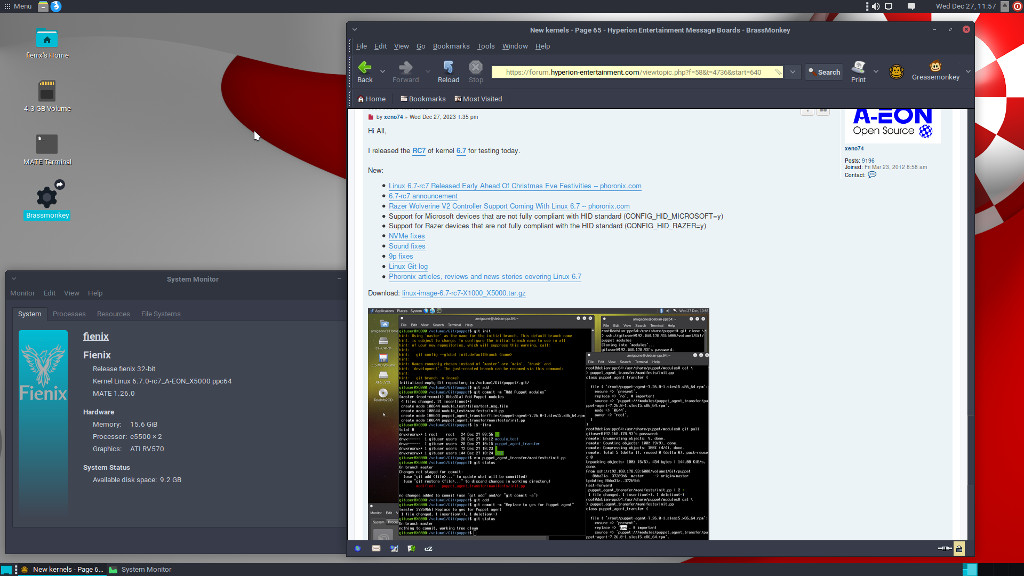Select the System tab in System Monitor
This screenshot has height=576, width=1024.
(29, 314)
